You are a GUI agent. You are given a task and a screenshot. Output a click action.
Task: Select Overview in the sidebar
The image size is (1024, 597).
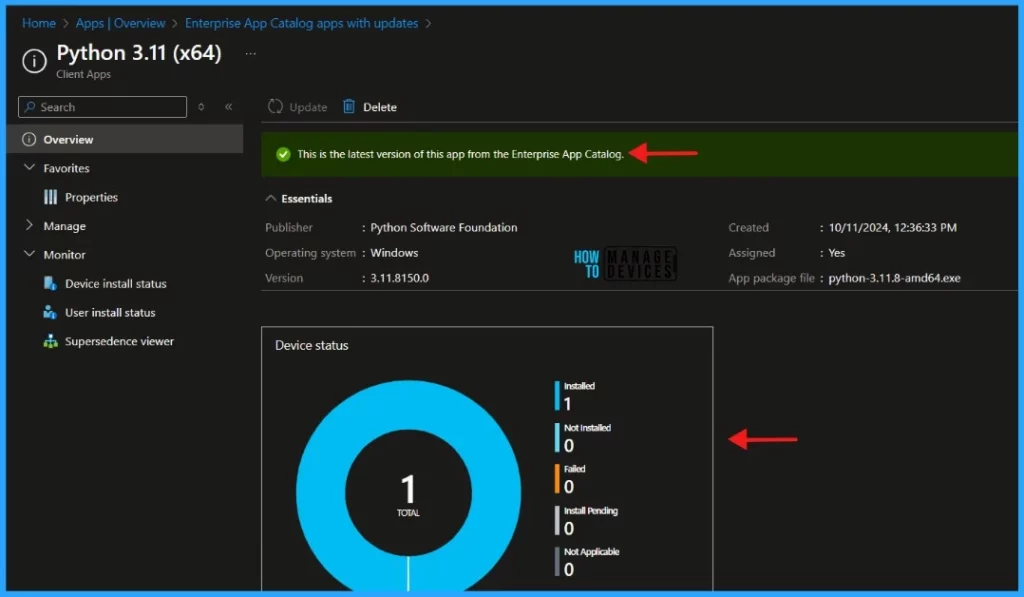pos(125,139)
